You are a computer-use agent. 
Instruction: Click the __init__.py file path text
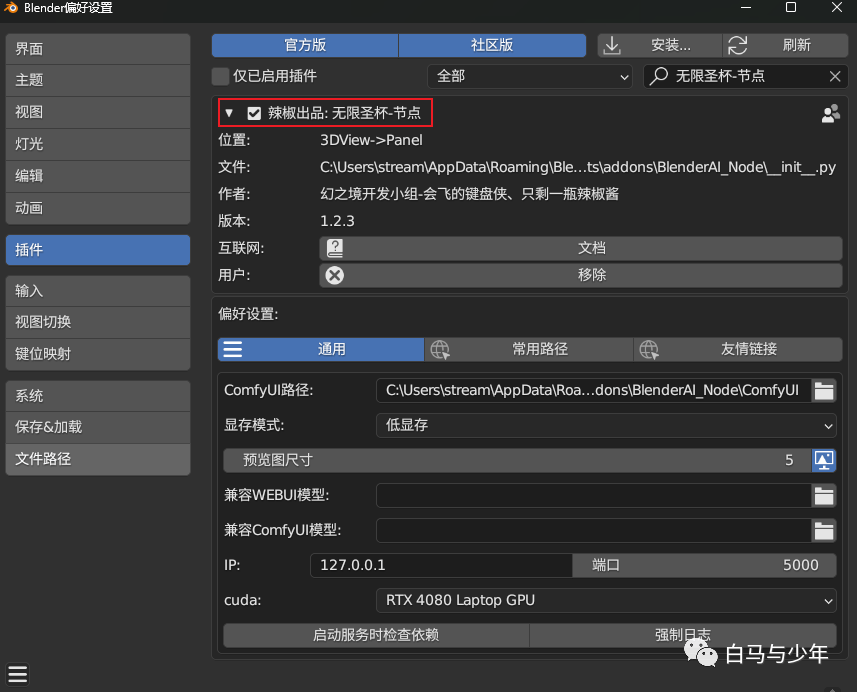pos(578,167)
